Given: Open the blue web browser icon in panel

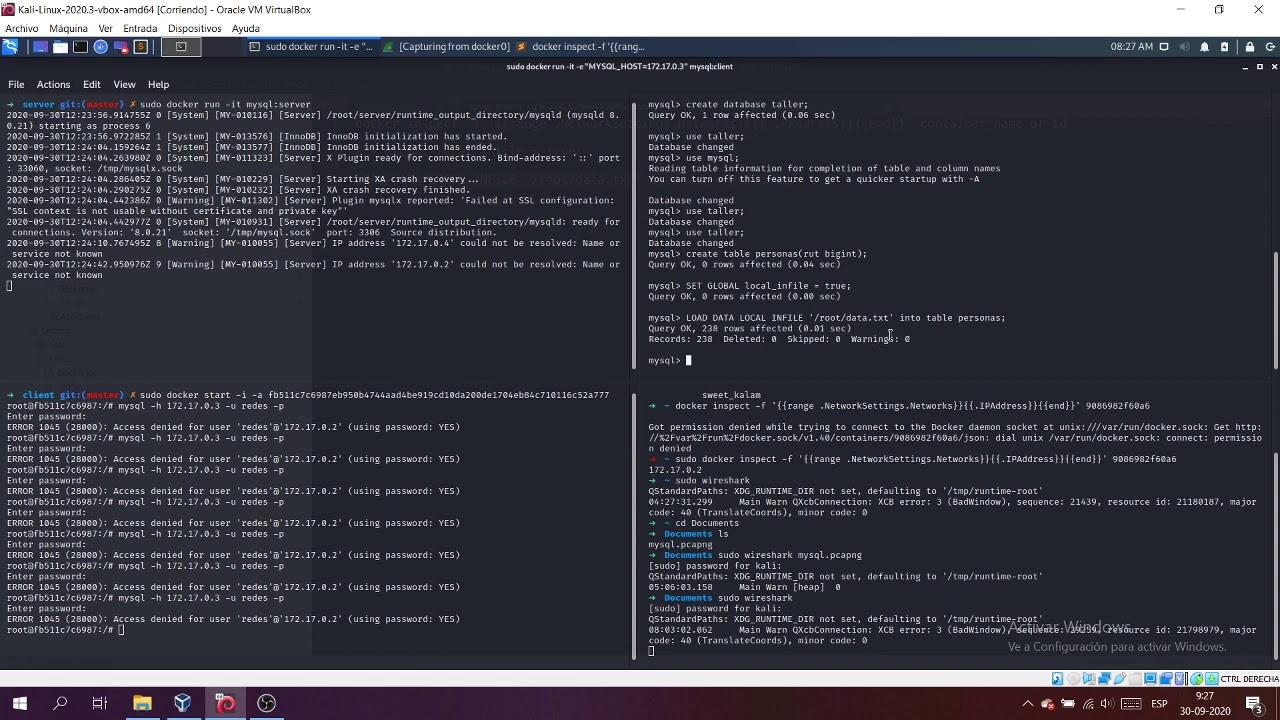Looking at the screenshot, I should (100, 47).
